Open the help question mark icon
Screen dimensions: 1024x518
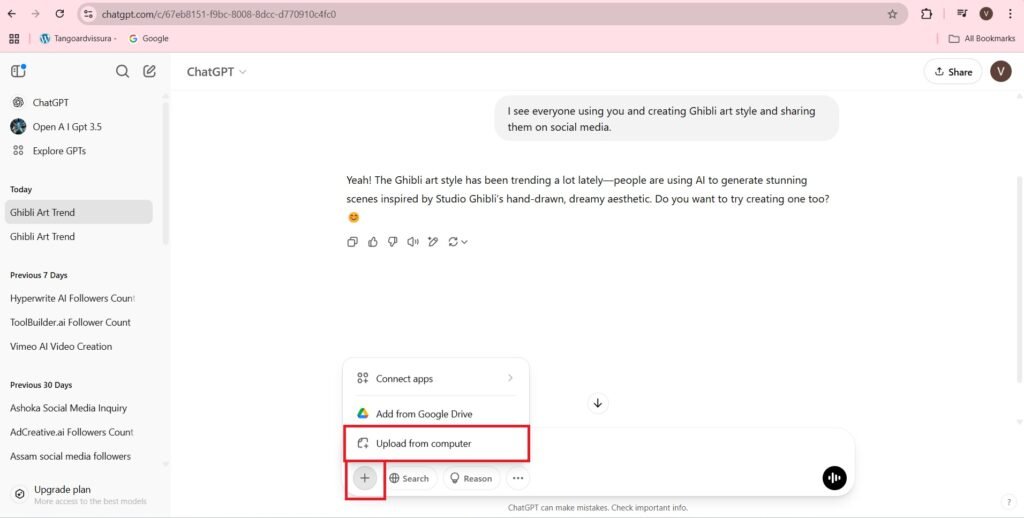pyautogui.click(x=1009, y=502)
